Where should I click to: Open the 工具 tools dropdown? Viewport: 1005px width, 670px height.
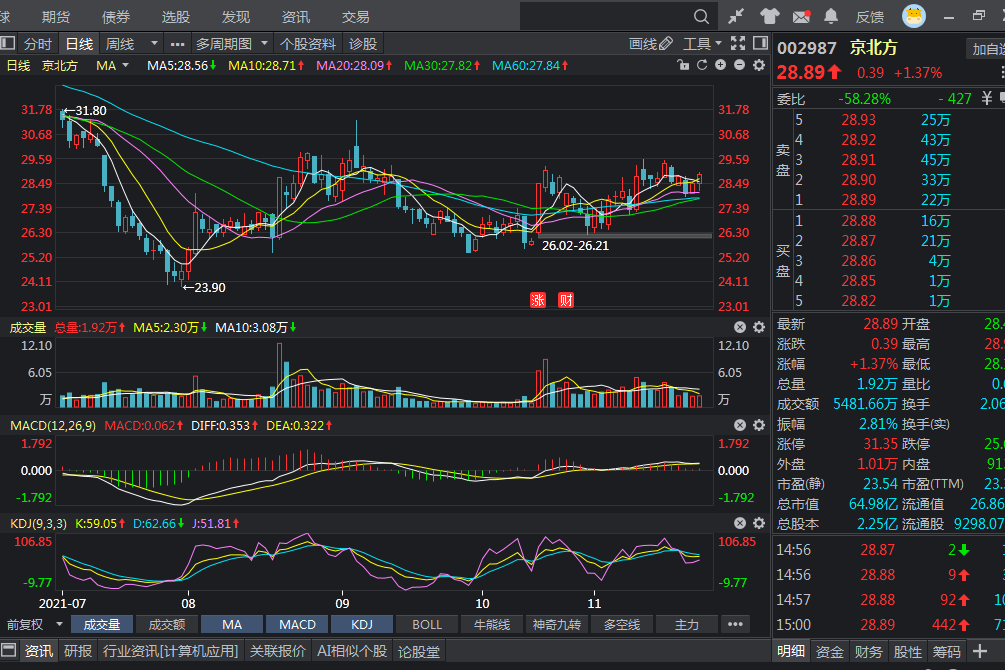coord(703,44)
